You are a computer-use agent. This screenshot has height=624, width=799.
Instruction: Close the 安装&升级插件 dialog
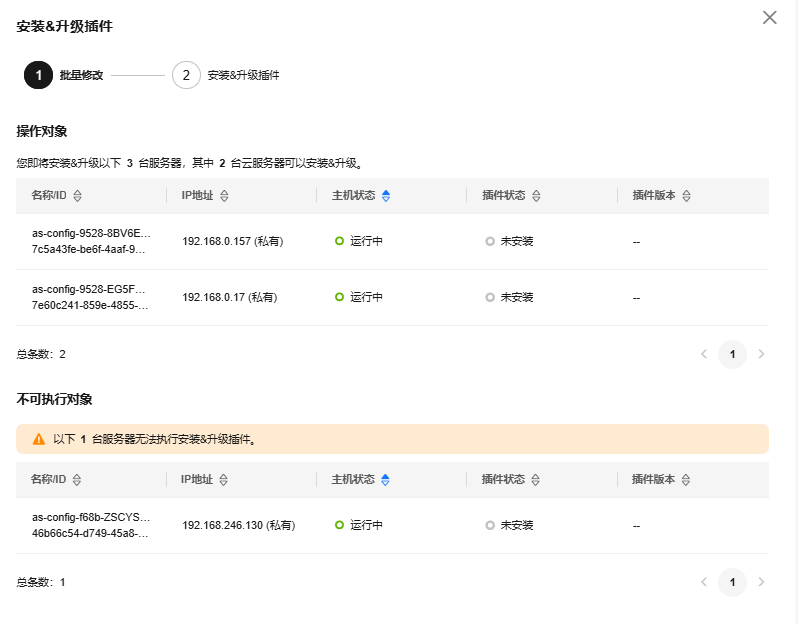click(x=769, y=17)
